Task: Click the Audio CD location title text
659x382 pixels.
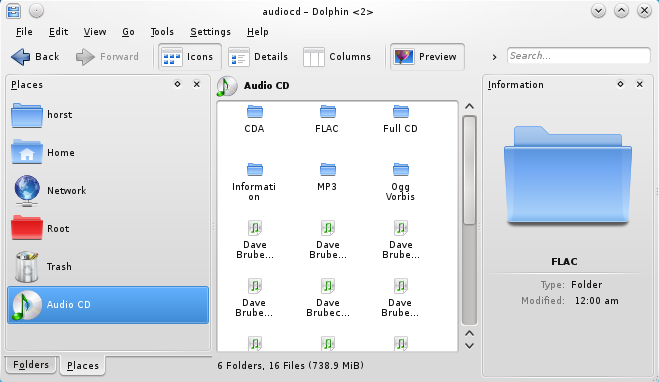Action: coord(266,86)
